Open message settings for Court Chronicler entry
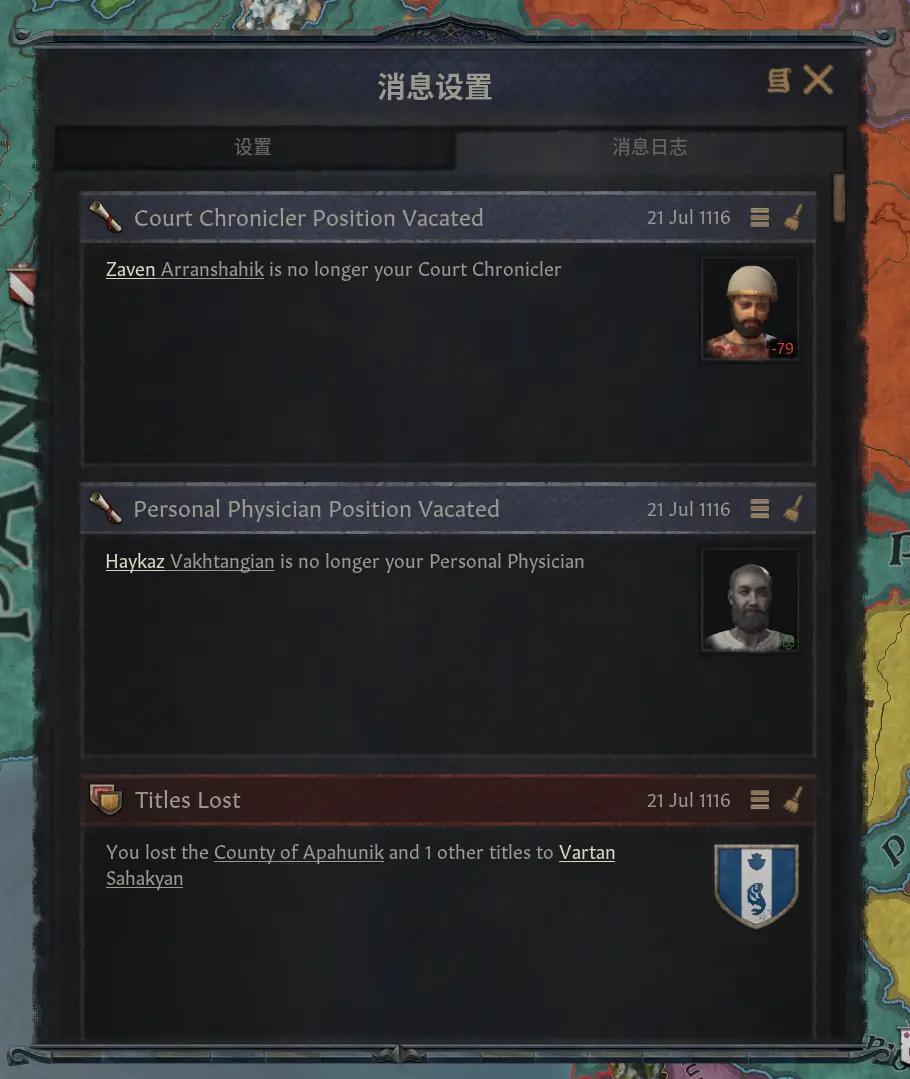Image resolution: width=910 pixels, height=1079 pixels. pyautogui.click(x=759, y=217)
